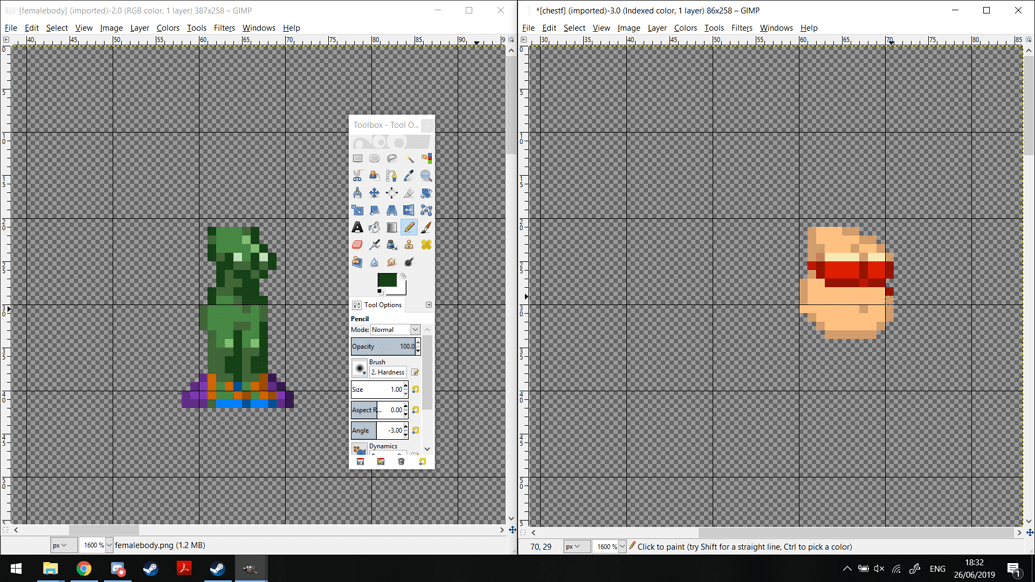Click the brush preview button in Tool Options
The width and height of the screenshot is (1035, 582).
pyautogui.click(x=360, y=369)
